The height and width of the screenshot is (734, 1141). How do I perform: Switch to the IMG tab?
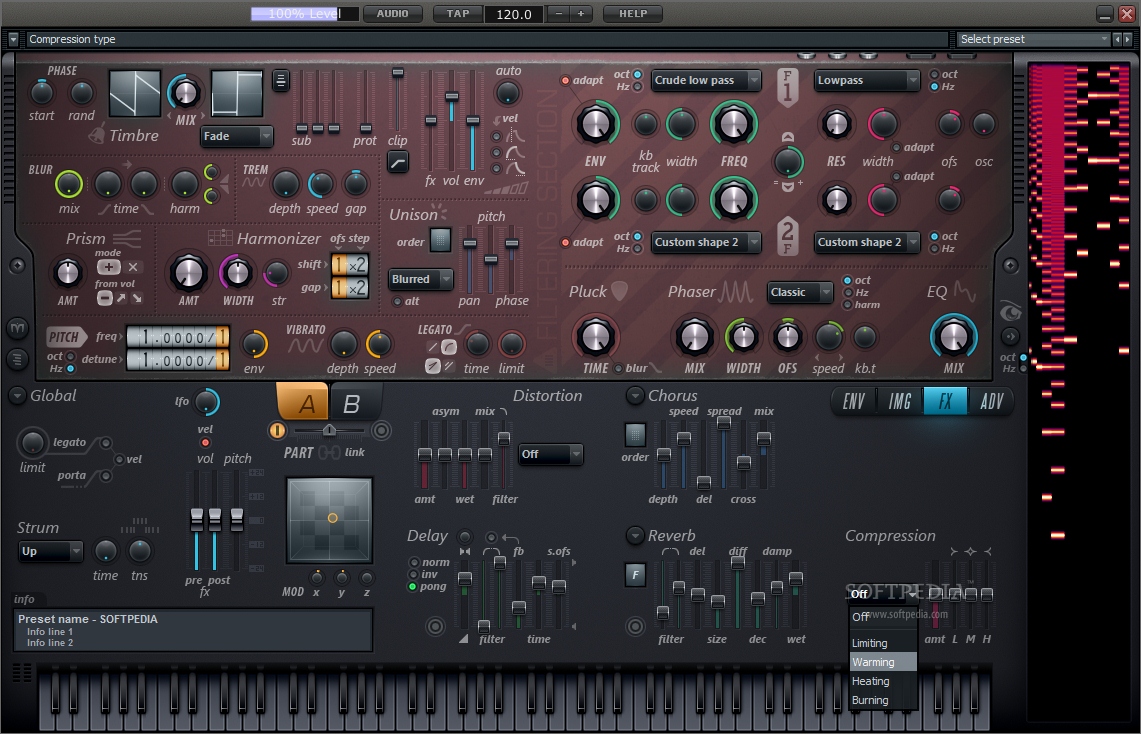coord(899,401)
